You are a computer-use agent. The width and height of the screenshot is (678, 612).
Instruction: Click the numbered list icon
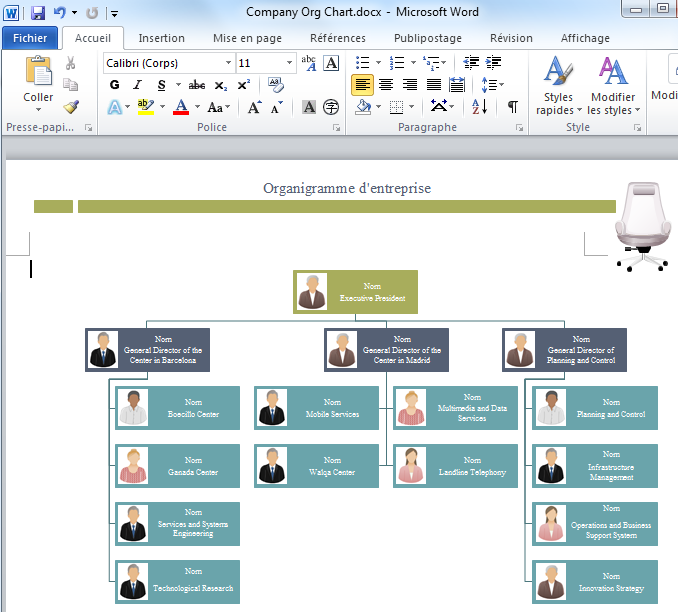point(397,63)
